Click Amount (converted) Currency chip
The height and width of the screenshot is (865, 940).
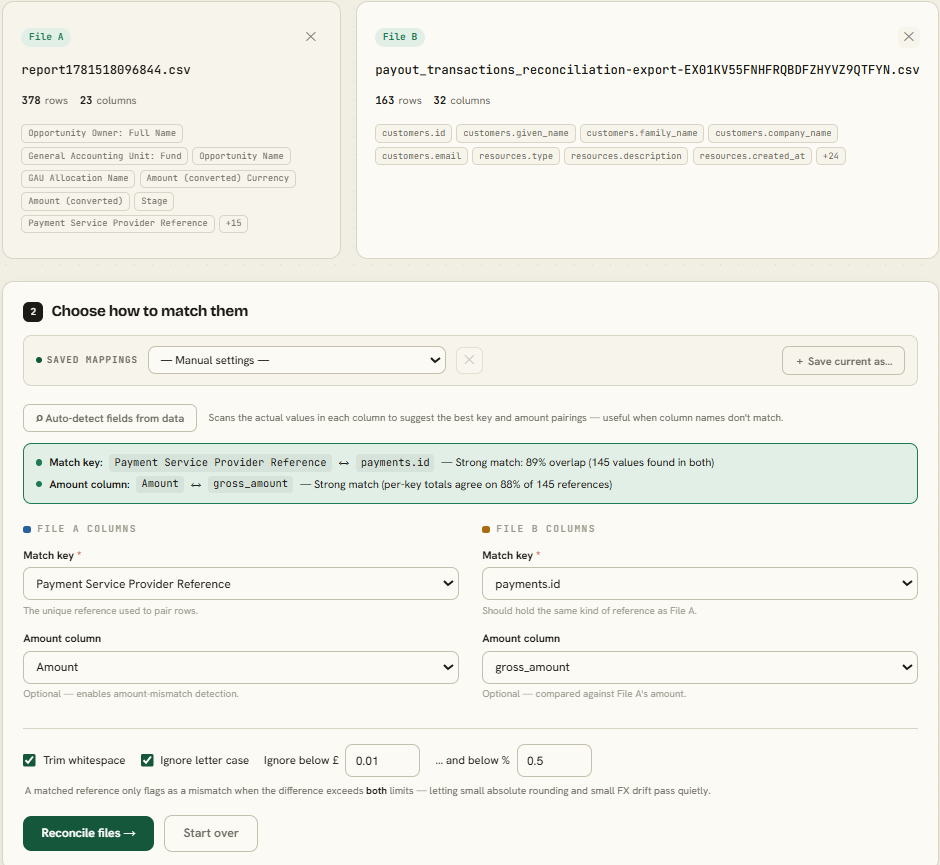pyautogui.click(x=218, y=178)
